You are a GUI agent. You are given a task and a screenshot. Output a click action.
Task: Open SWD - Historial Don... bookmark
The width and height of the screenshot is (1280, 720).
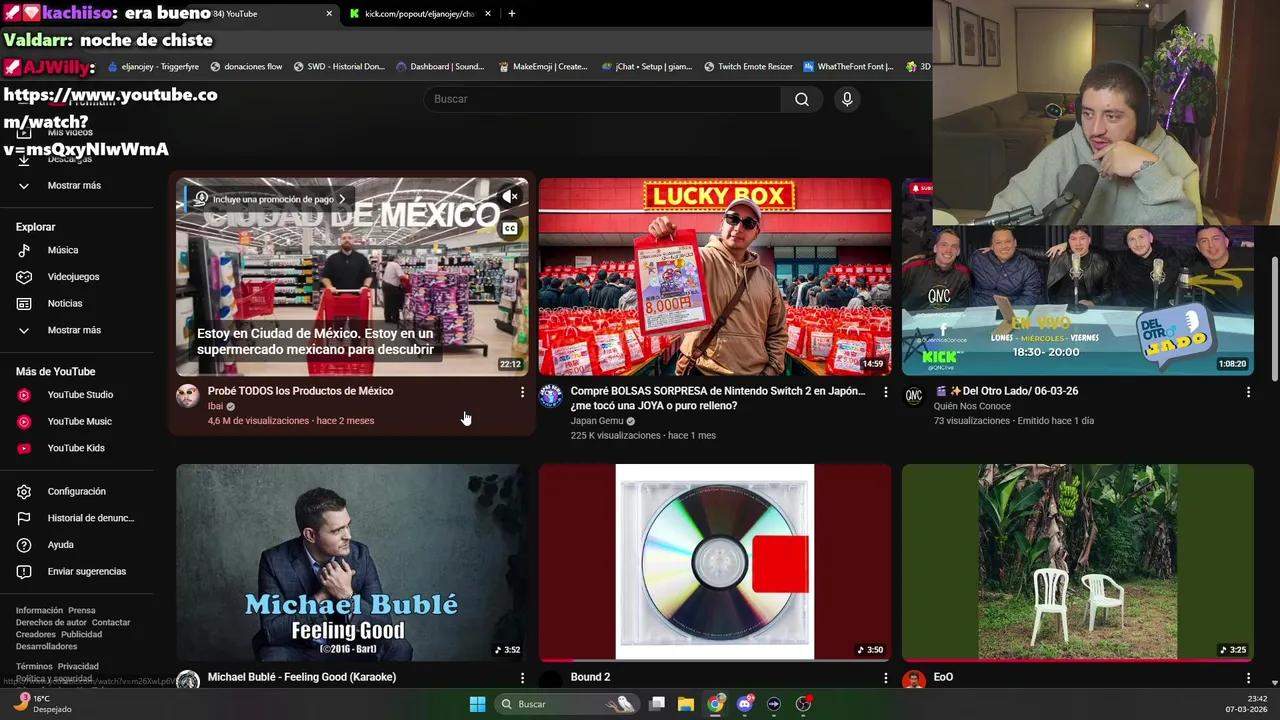[338, 67]
